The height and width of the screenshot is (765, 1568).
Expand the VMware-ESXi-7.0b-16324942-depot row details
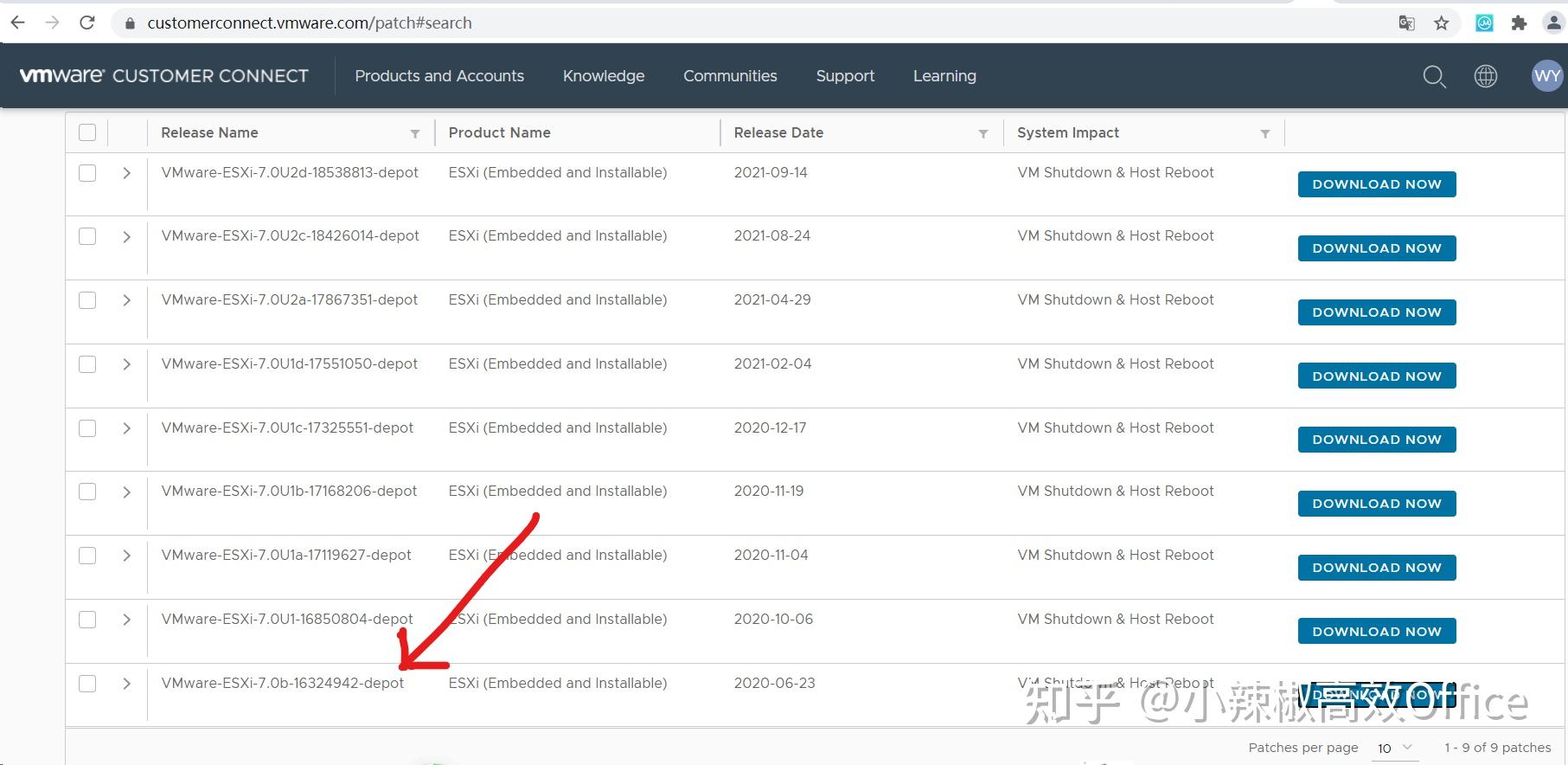[126, 684]
